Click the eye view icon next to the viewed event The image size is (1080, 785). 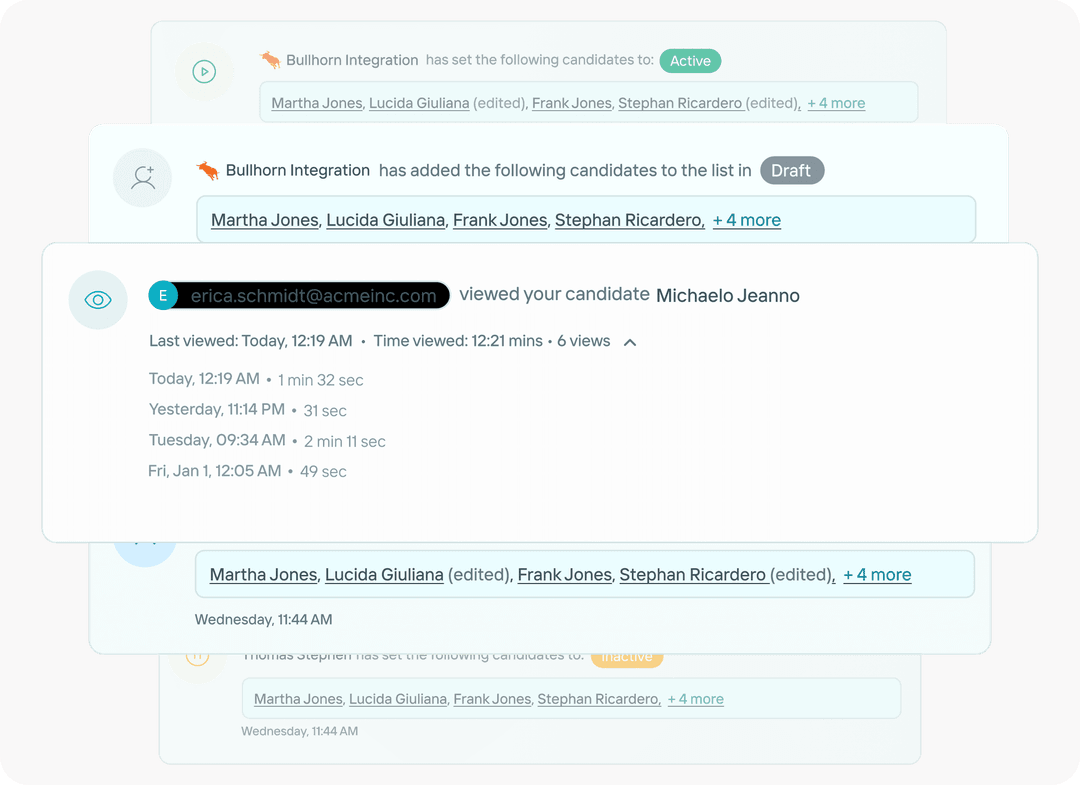[98, 300]
